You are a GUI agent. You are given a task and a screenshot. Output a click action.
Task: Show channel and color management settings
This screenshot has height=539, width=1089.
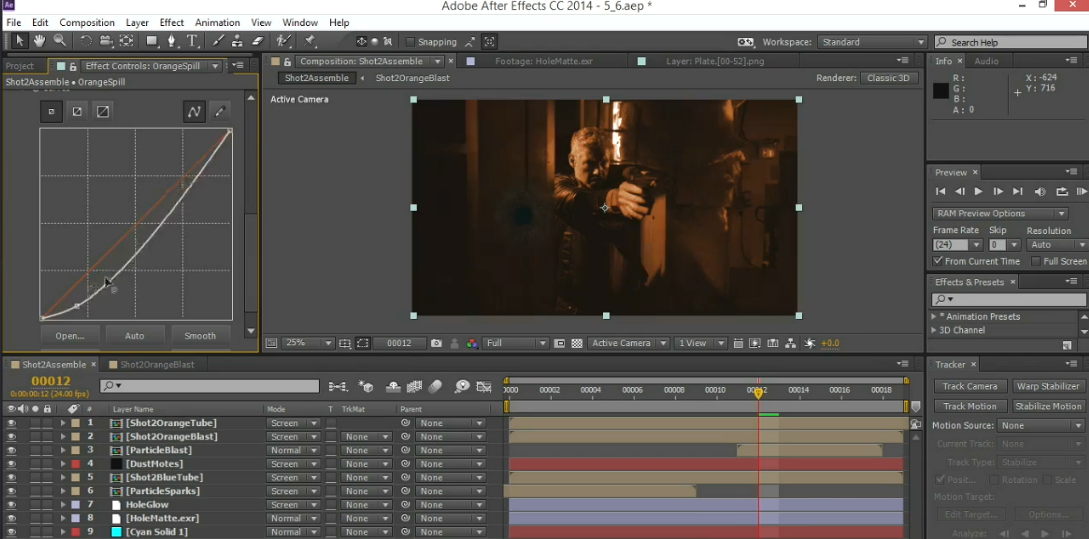pyautogui.click(x=472, y=343)
